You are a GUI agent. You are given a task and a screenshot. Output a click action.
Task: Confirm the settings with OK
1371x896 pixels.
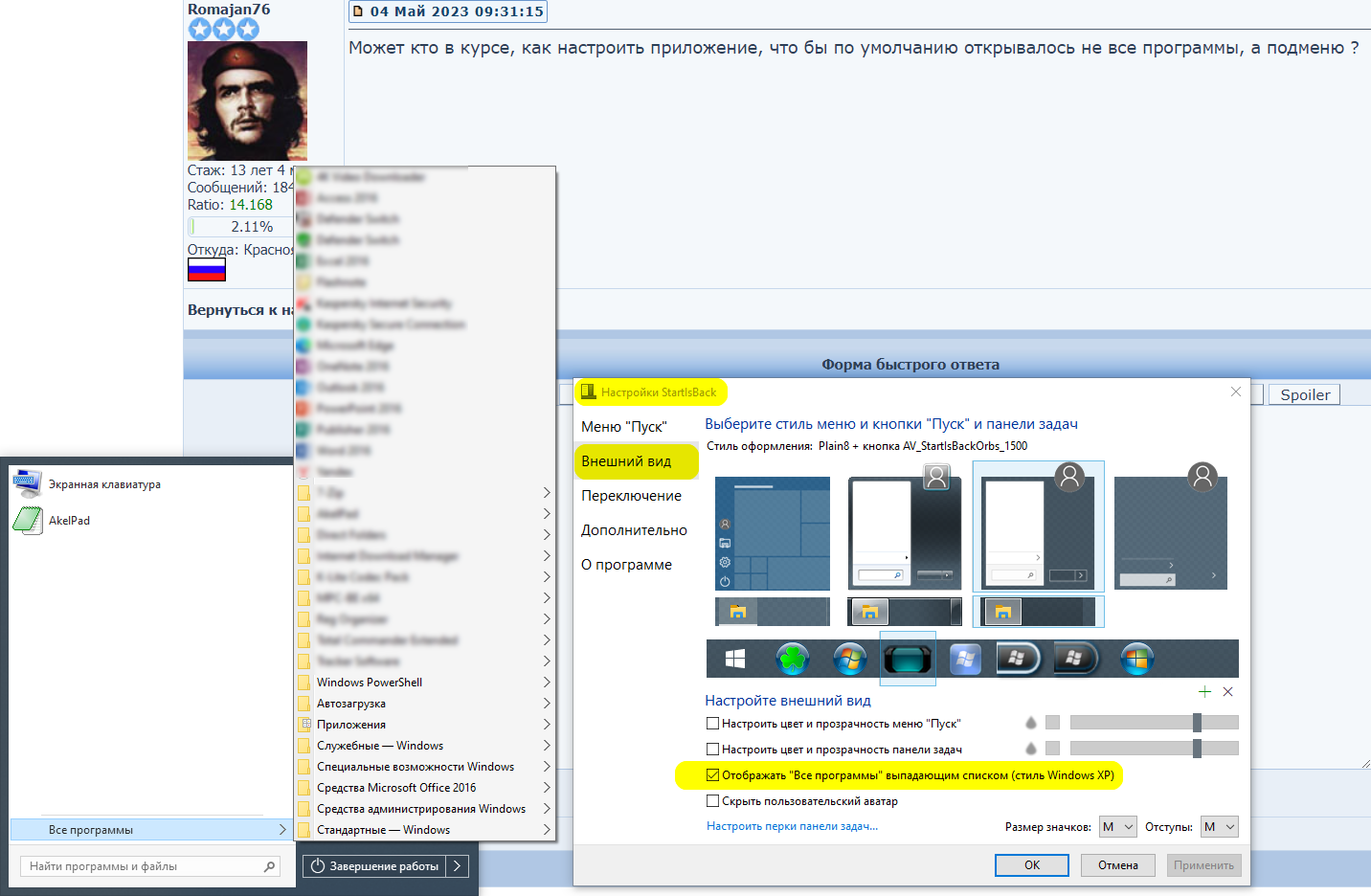(1032, 865)
